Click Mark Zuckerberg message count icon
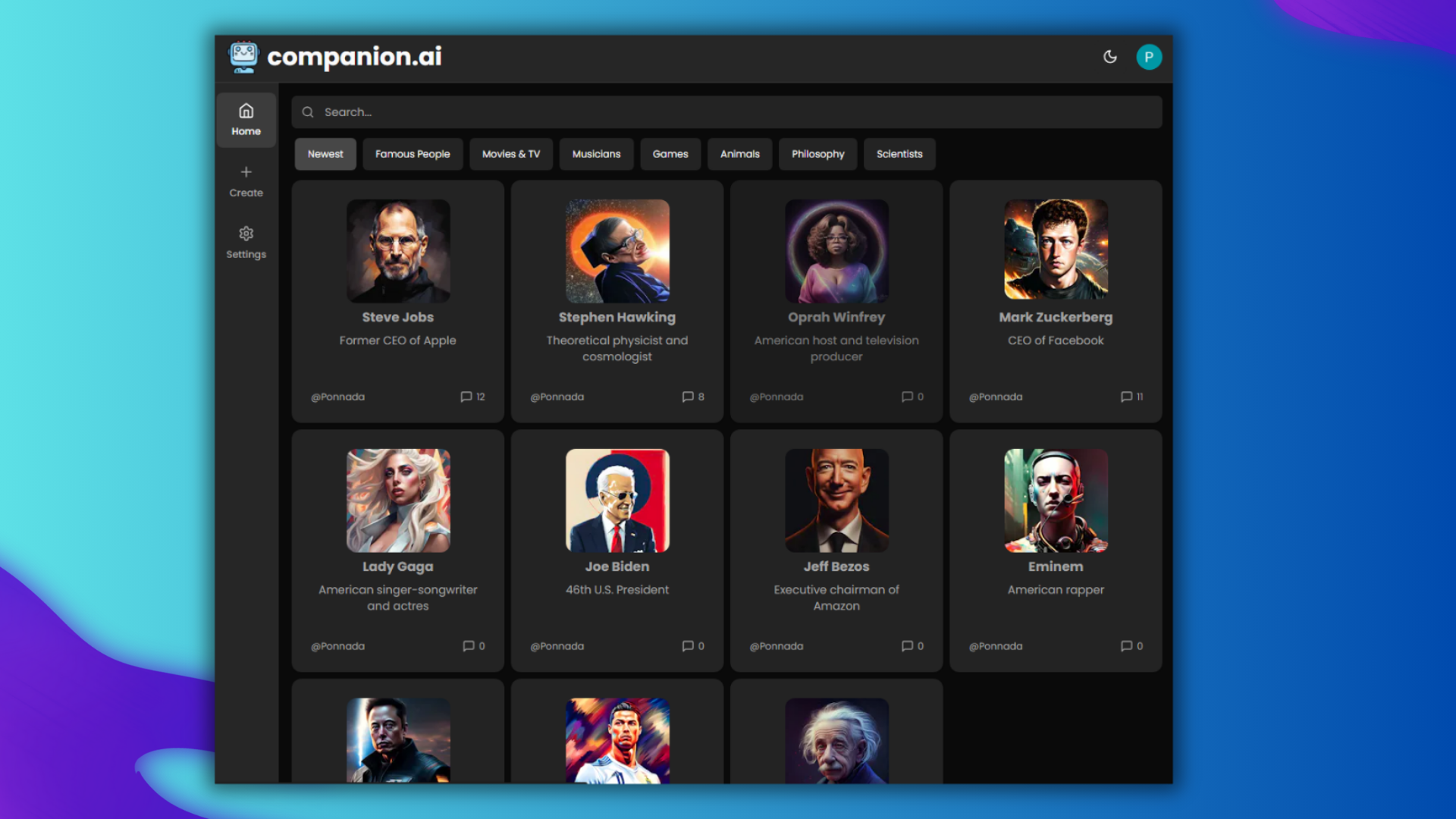This screenshot has height=819, width=1456. point(1126,397)
